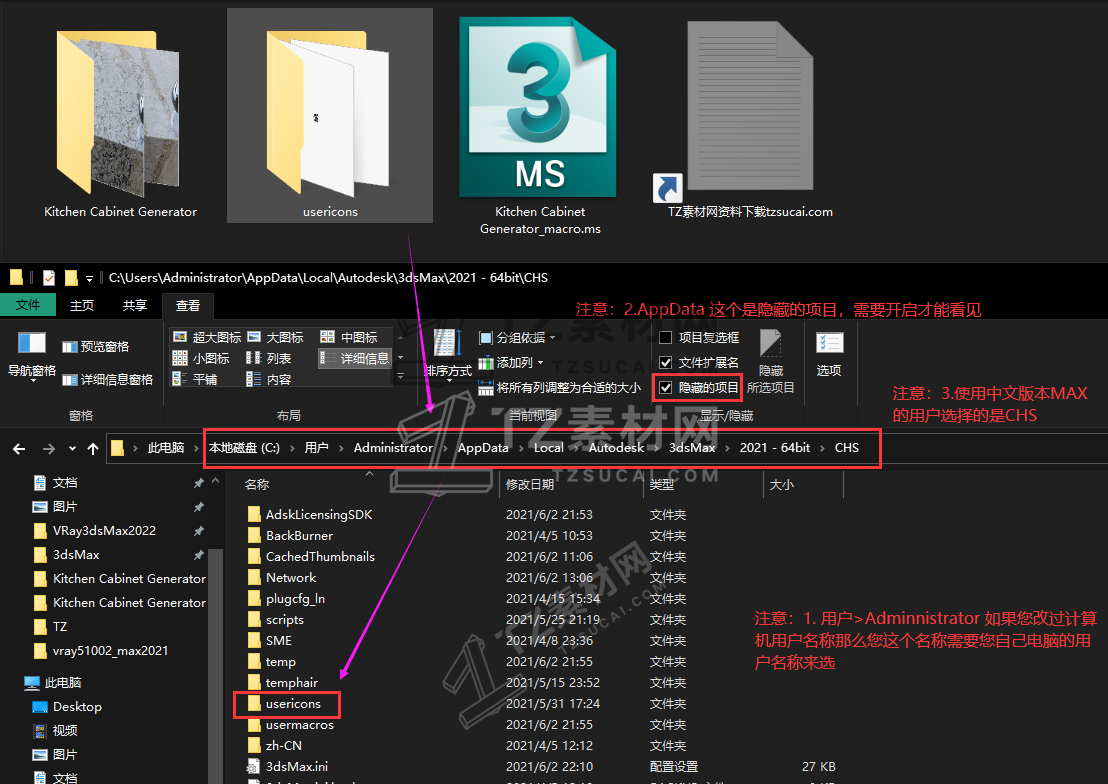Screen dimensions: 1108x784
Task: Select the Kitchen Cabinet Generator_macro.ms file icon
Action: point(538,107)
